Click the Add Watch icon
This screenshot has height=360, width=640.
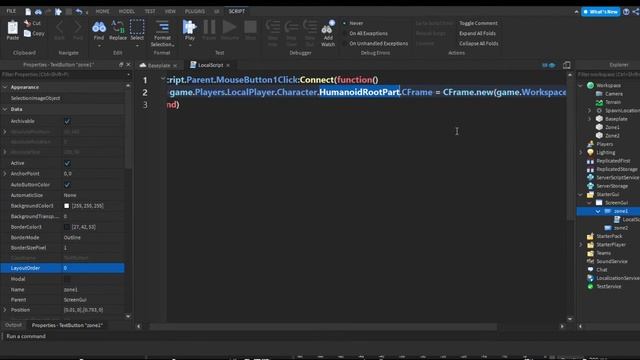tap(328, 28)
